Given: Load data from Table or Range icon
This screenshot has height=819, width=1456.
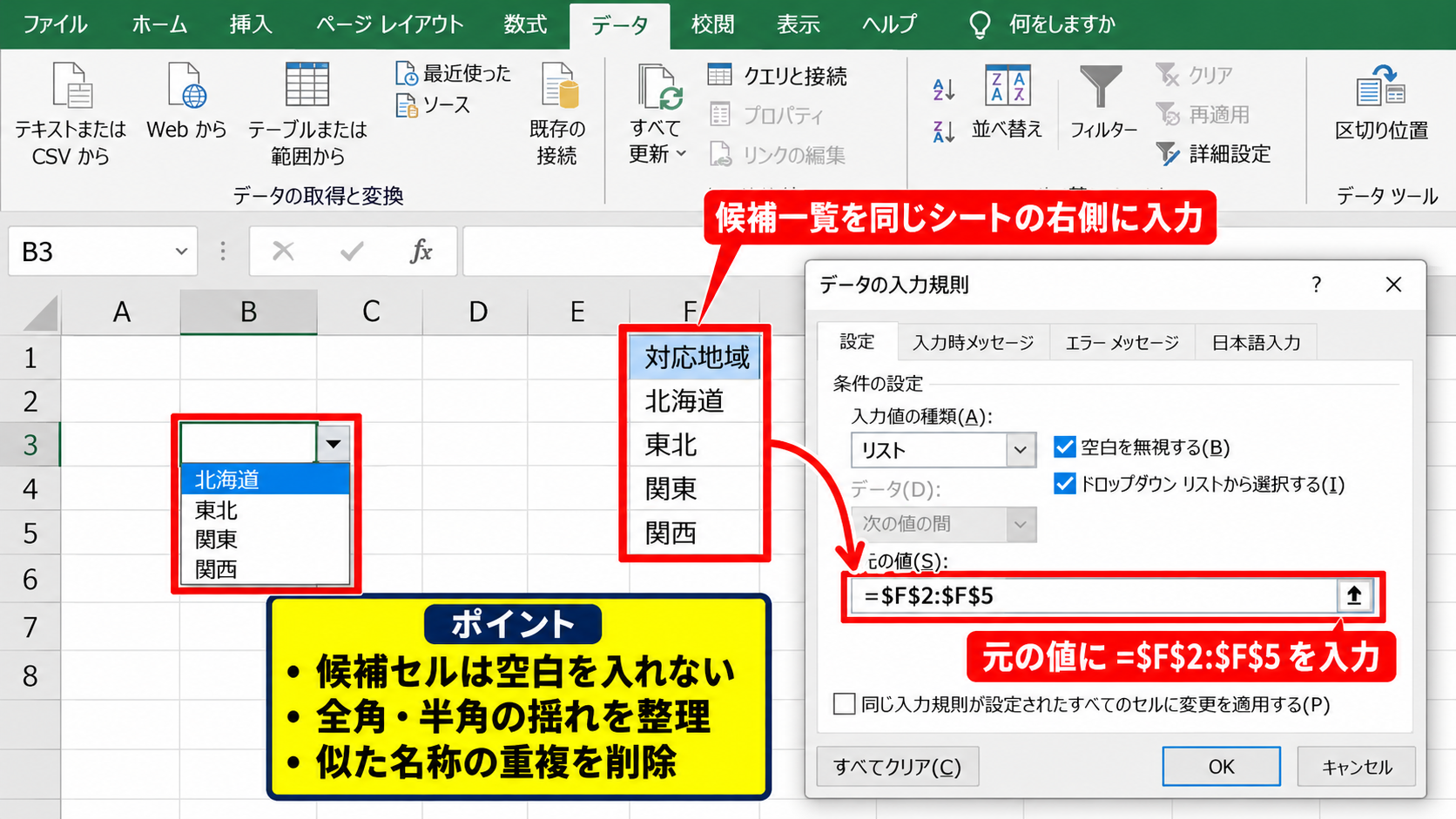Looking at the screenshot, I should pos(307,84).
